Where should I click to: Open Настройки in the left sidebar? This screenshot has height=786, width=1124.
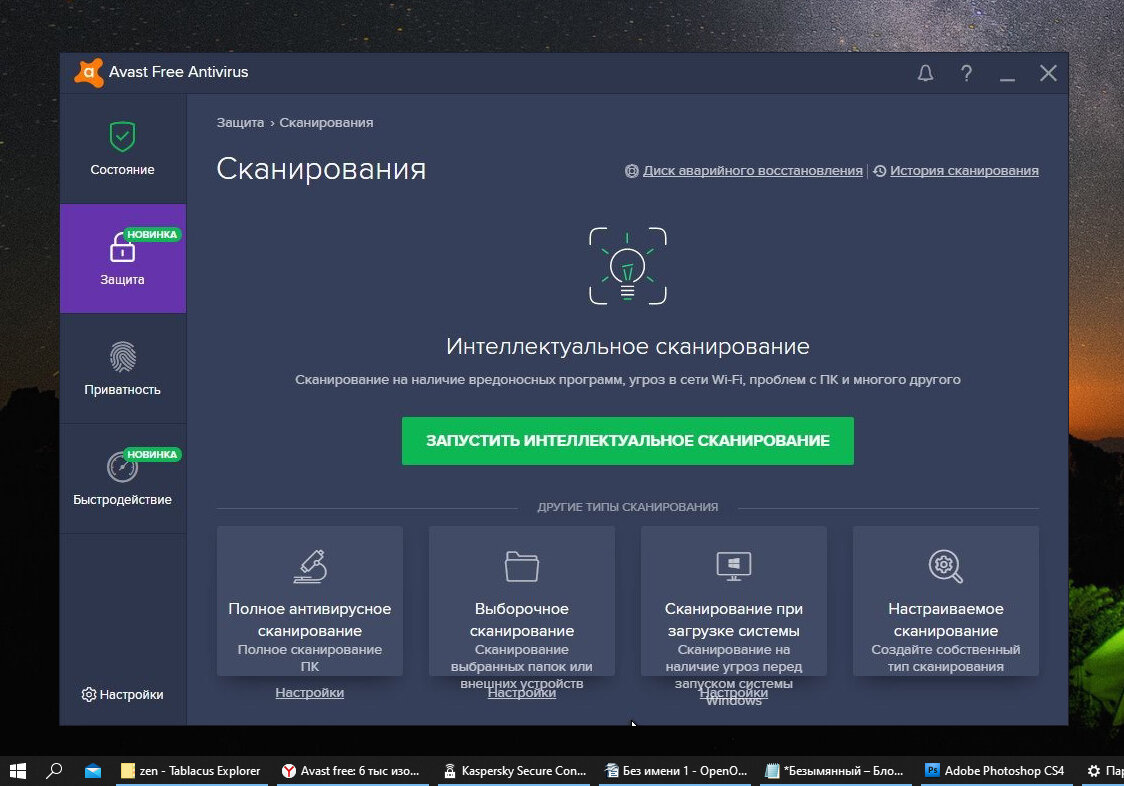pyautogui.click(x=123, y=694)
